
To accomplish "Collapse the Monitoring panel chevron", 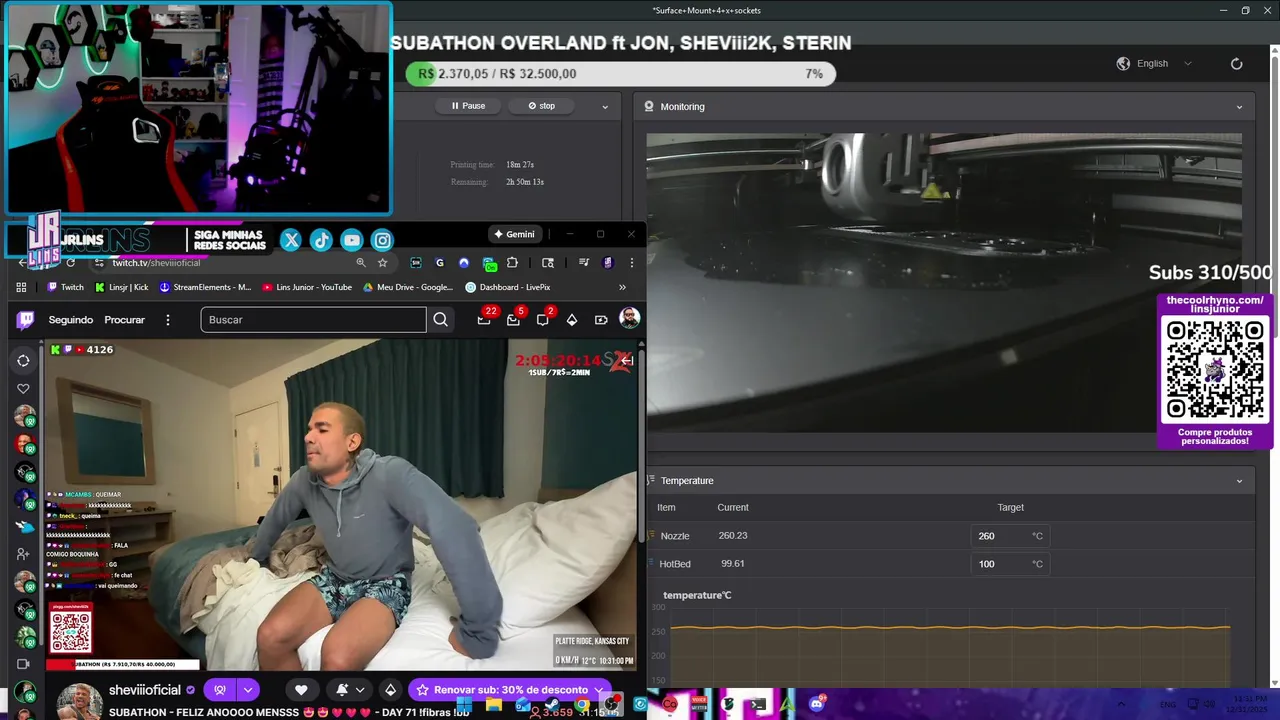I will coord(1239,107).
